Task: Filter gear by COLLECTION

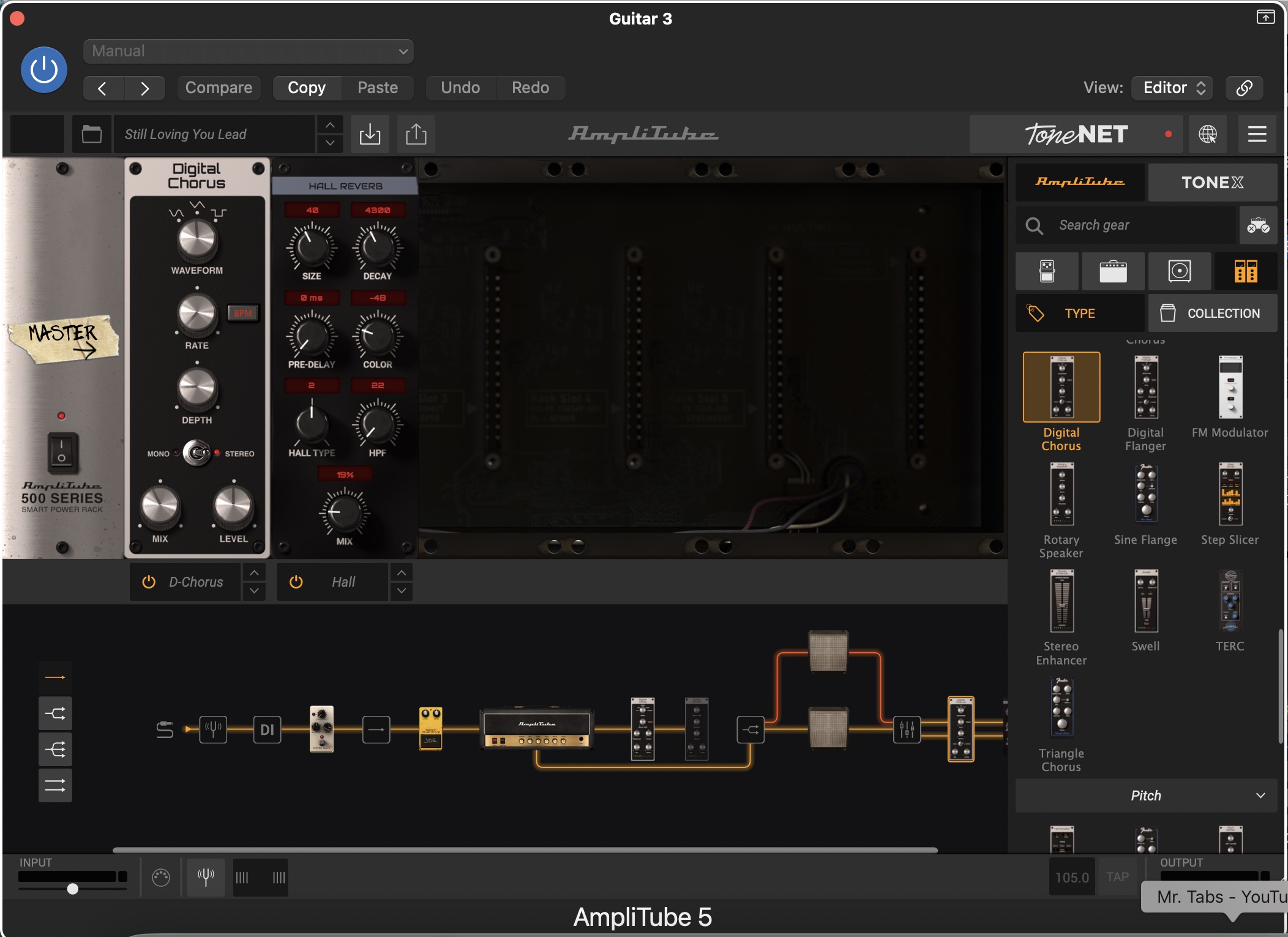Action: tap(1213, 314)
